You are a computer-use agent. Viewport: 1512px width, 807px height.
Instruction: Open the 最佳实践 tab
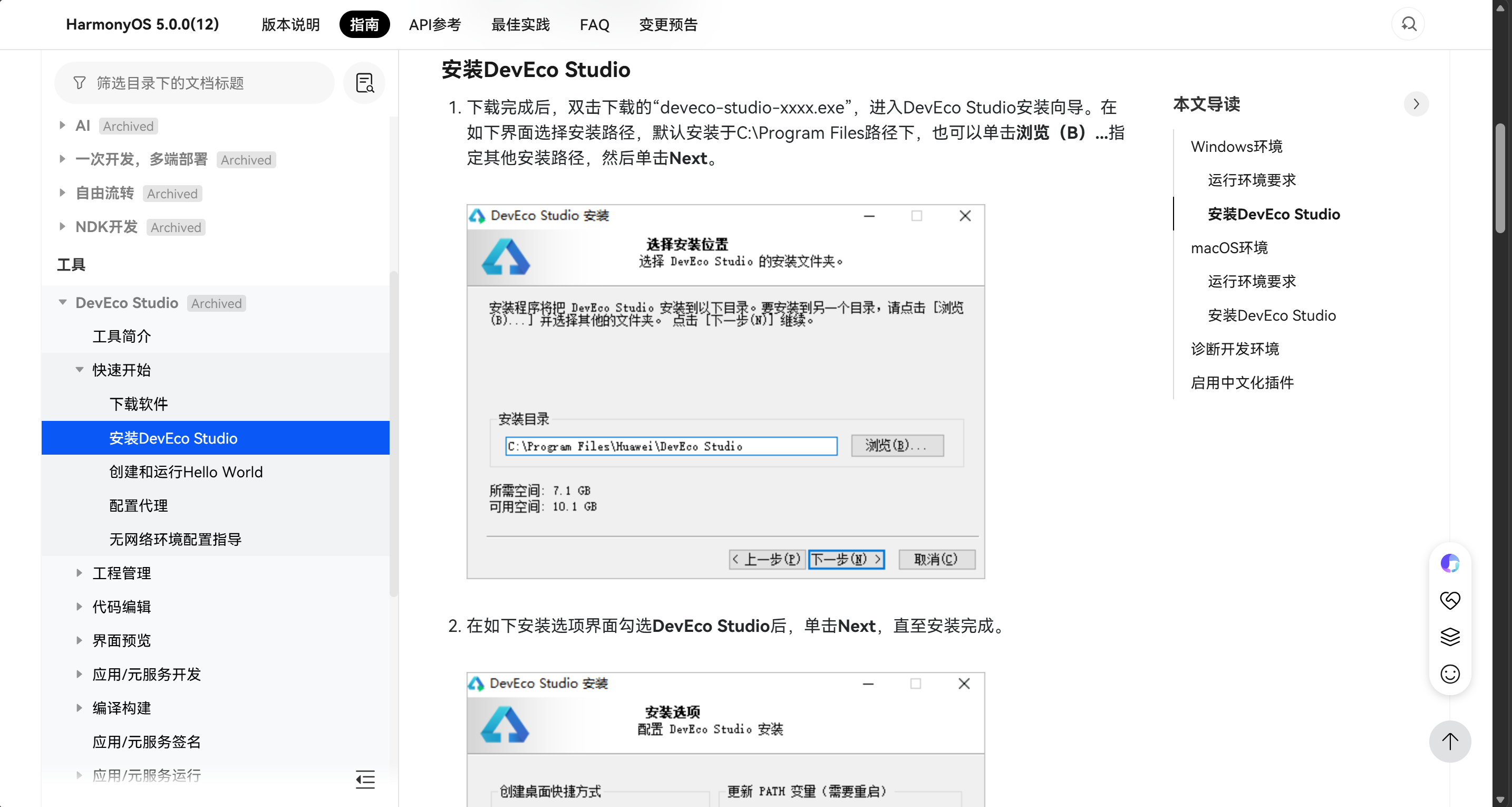pyautogui.click(x=520, y=25)
